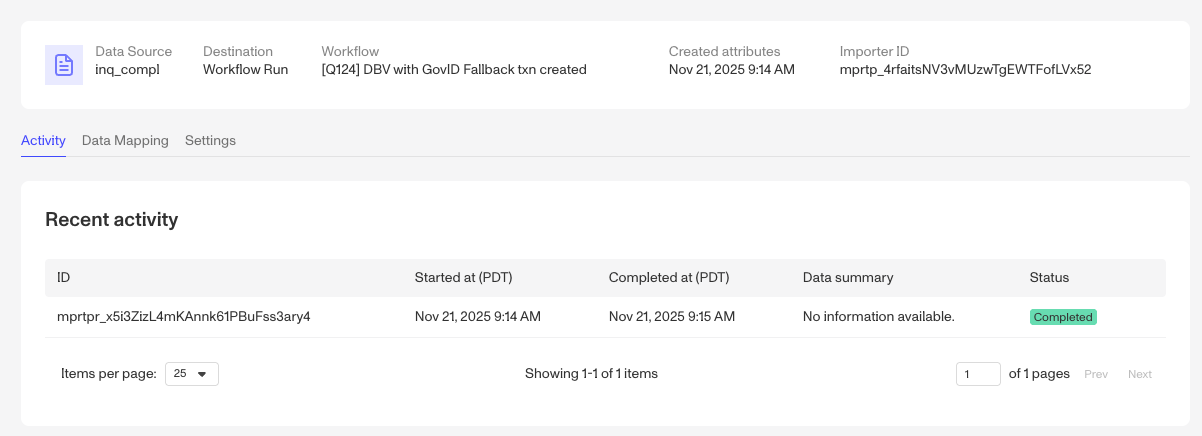
Task: Click the Status column header
Action: click(1049, 277)
